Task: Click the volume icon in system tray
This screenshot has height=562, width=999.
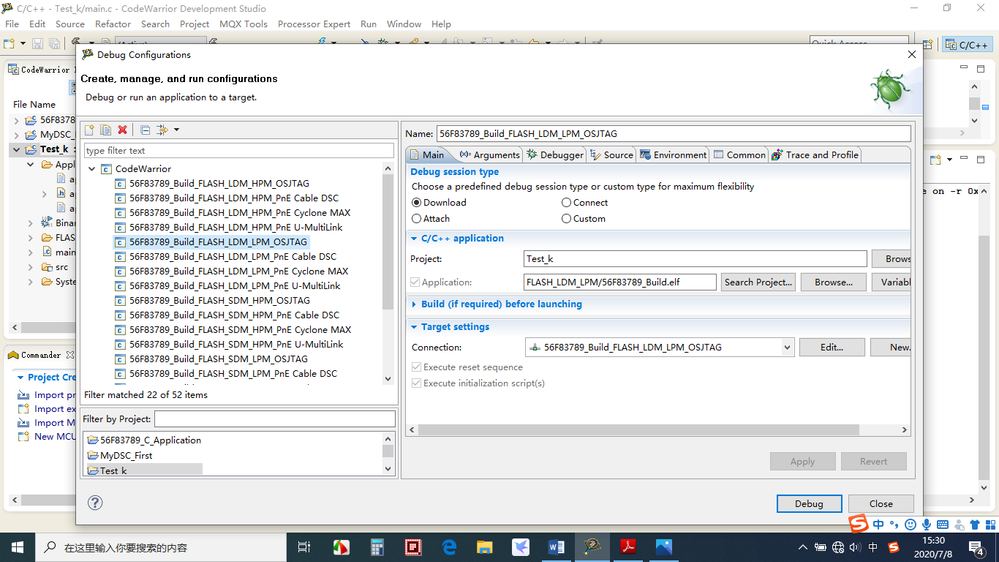Action: [855, 547]
